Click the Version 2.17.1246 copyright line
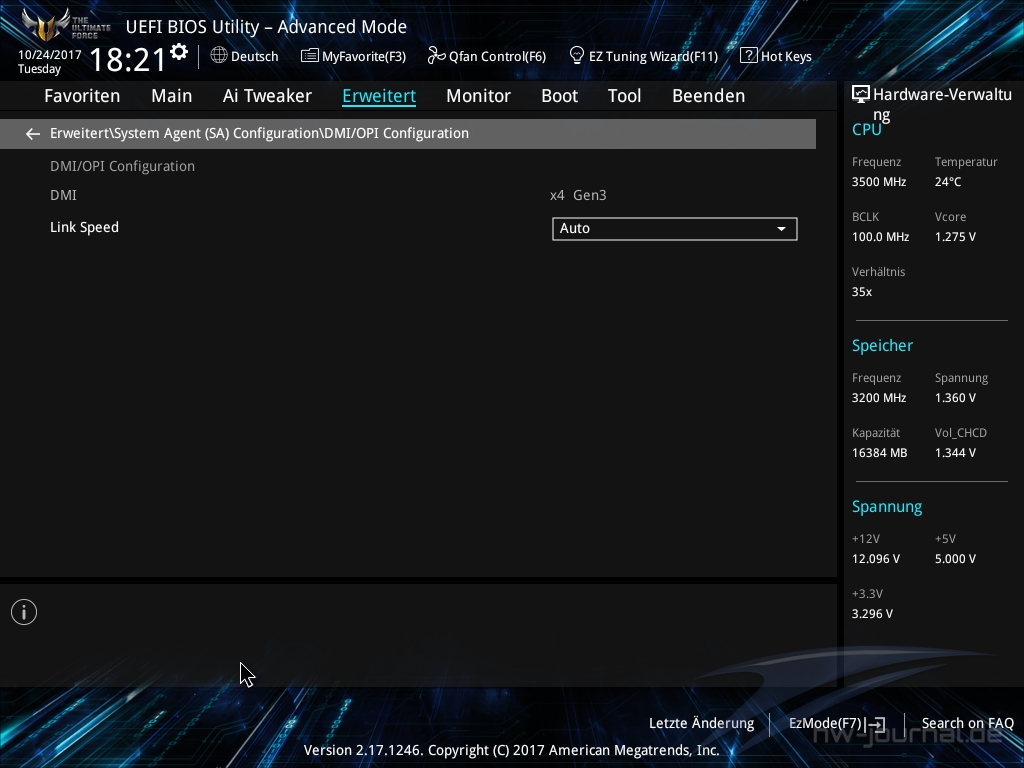This screenshot has height=768, width=1024. point(511,750)
